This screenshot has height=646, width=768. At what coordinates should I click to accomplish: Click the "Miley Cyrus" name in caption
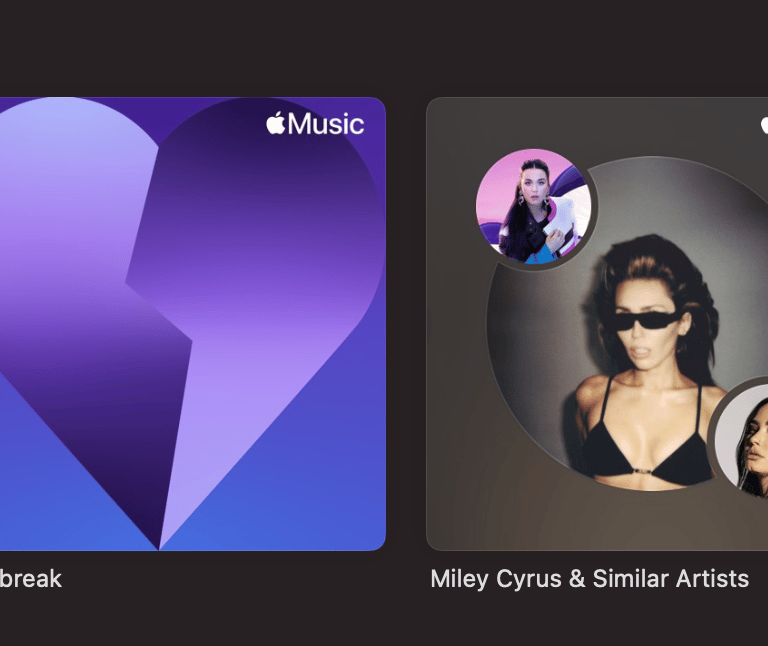click(496, 579)
